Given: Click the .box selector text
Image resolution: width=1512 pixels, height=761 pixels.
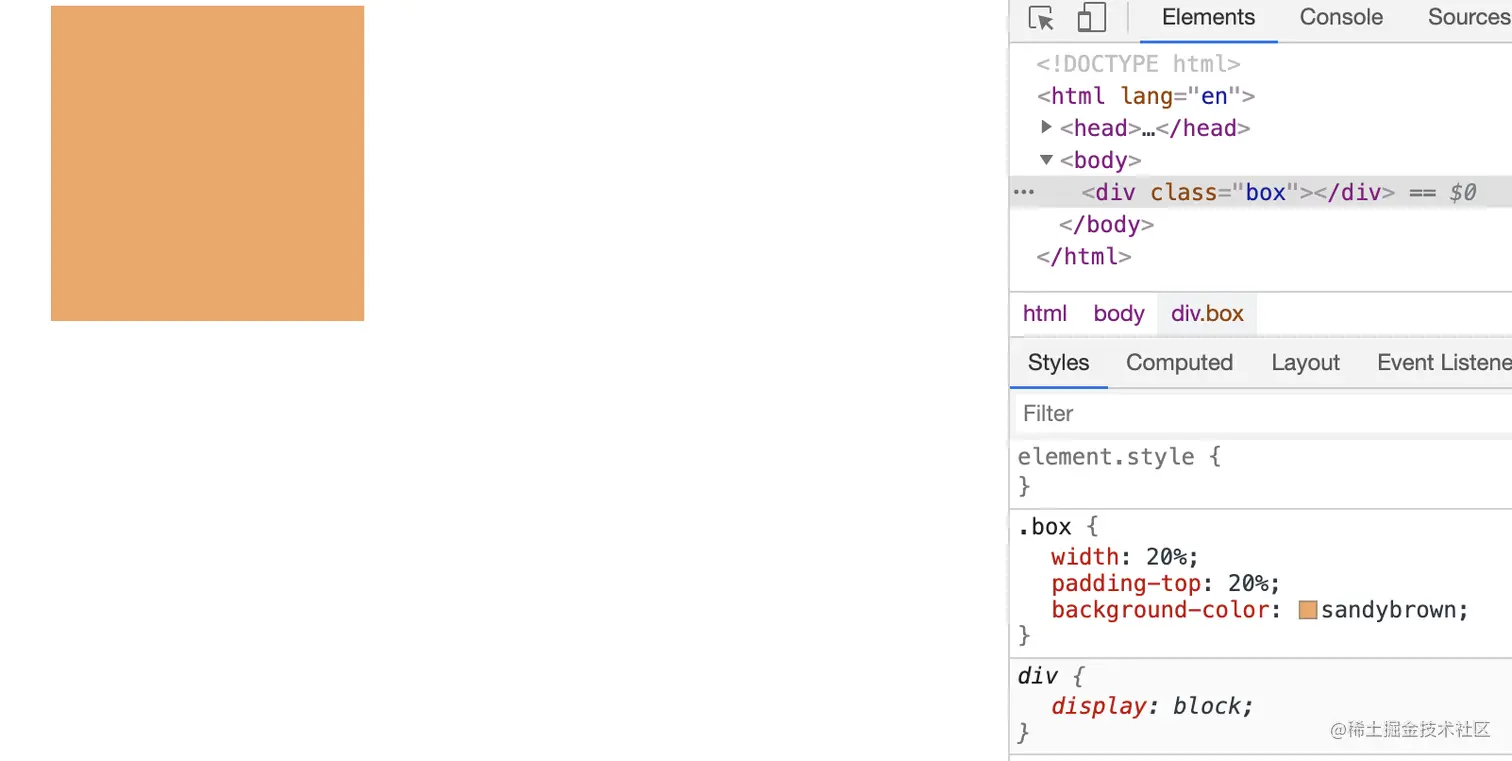Looking at the screenshot, I should pos(1044,527).
